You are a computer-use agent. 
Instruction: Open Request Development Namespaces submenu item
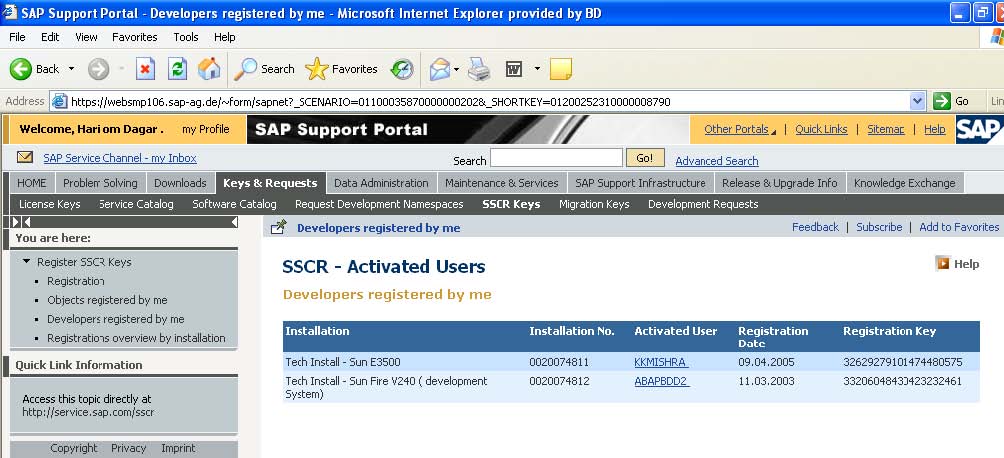coord(379,204)
